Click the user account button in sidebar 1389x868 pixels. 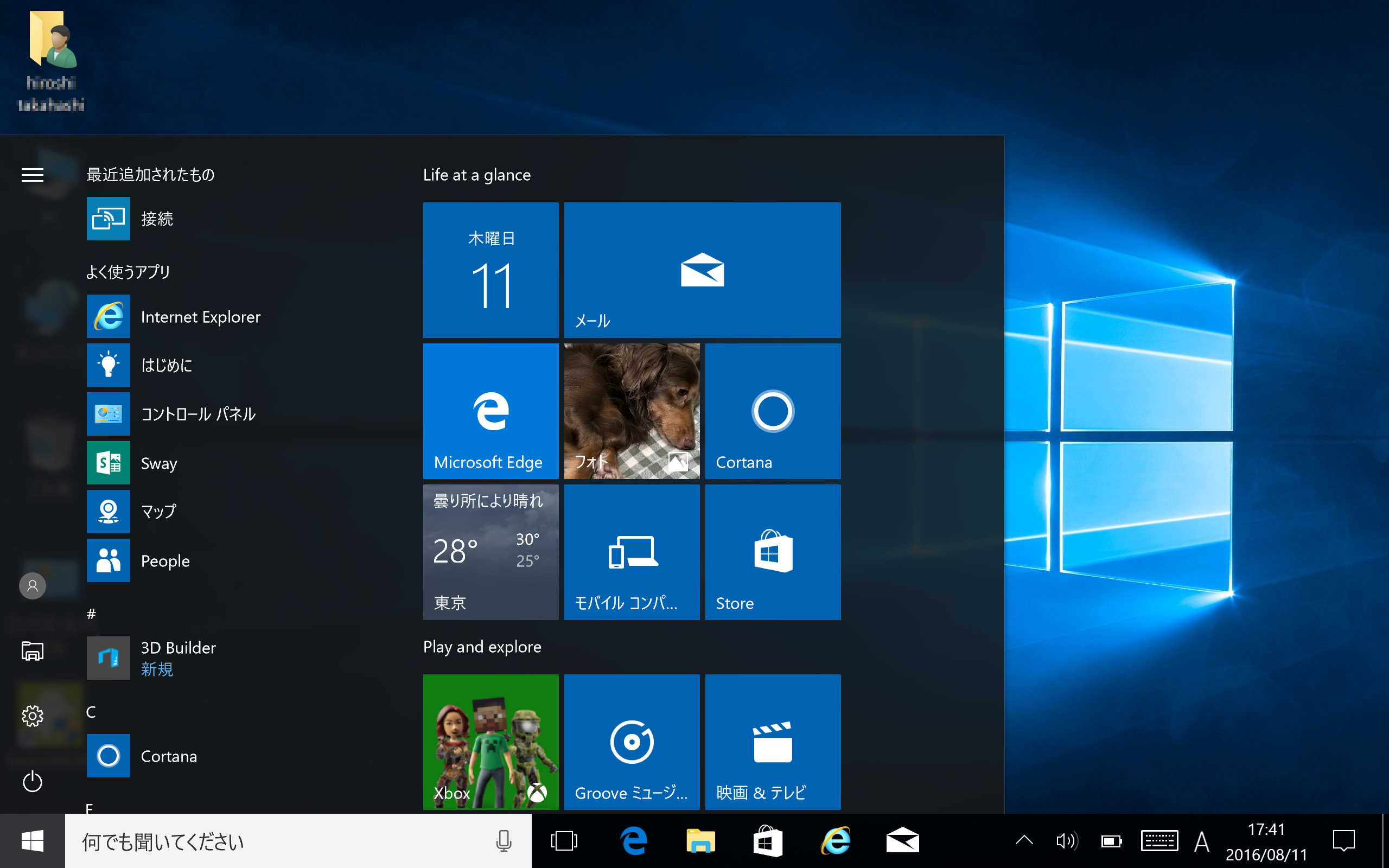(x=33, y=585)
